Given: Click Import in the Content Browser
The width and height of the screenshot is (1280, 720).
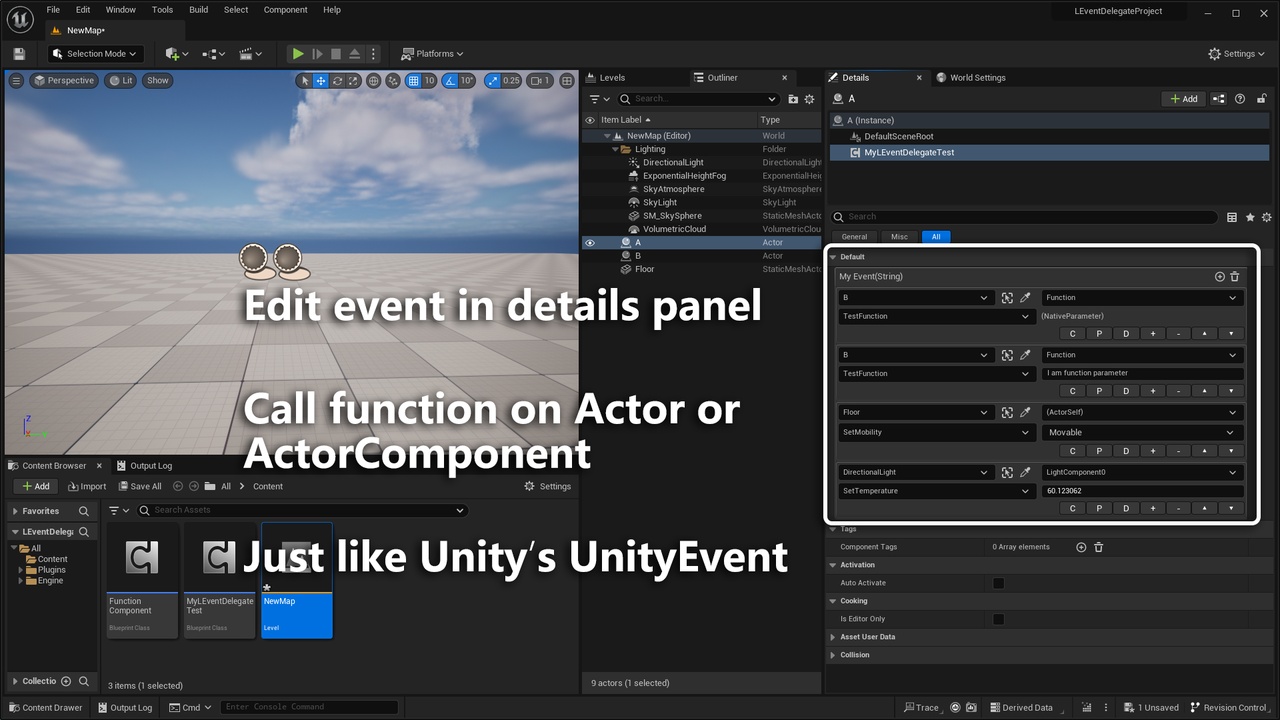Looking at the screenshot, I should 87,487.
